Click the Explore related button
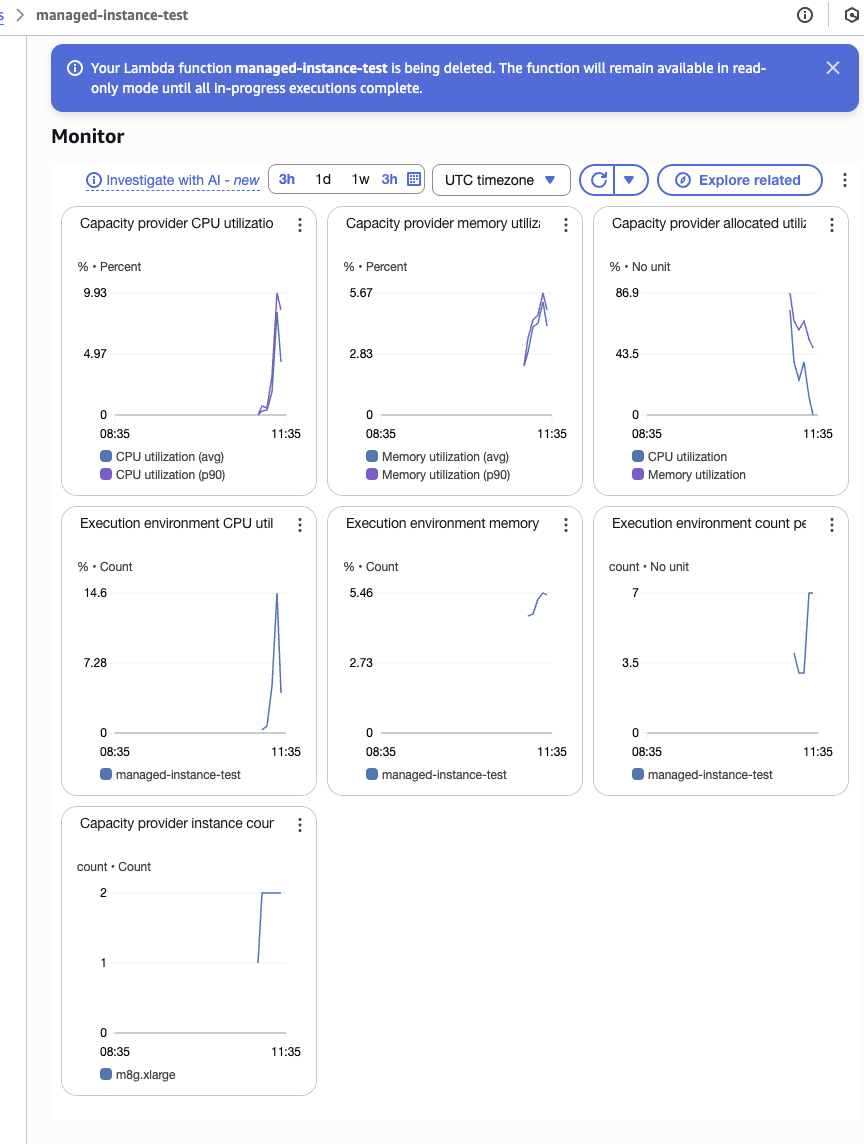The image size is (864, 1144). point(739,180)
